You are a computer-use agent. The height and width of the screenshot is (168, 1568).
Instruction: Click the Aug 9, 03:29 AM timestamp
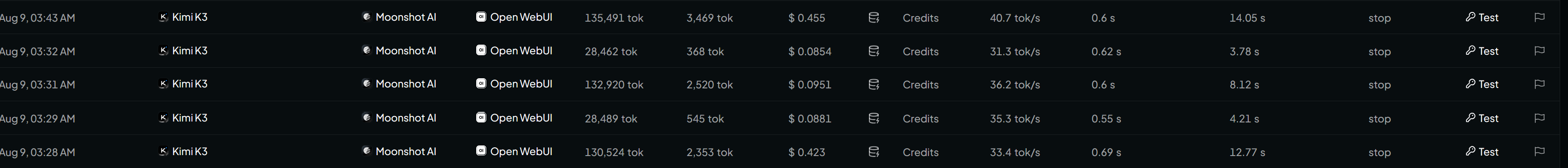click(x=37, y=119)
